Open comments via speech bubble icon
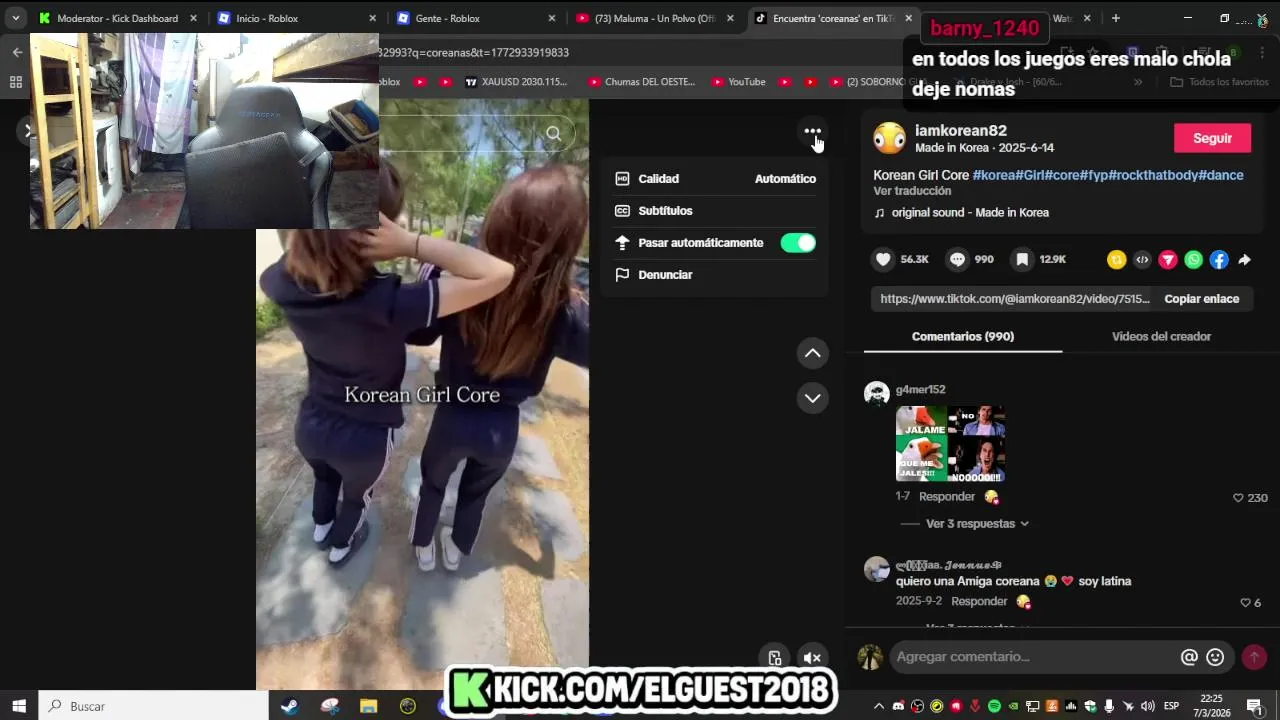This screenshot has height=720, width=1280. pos(957,259)
